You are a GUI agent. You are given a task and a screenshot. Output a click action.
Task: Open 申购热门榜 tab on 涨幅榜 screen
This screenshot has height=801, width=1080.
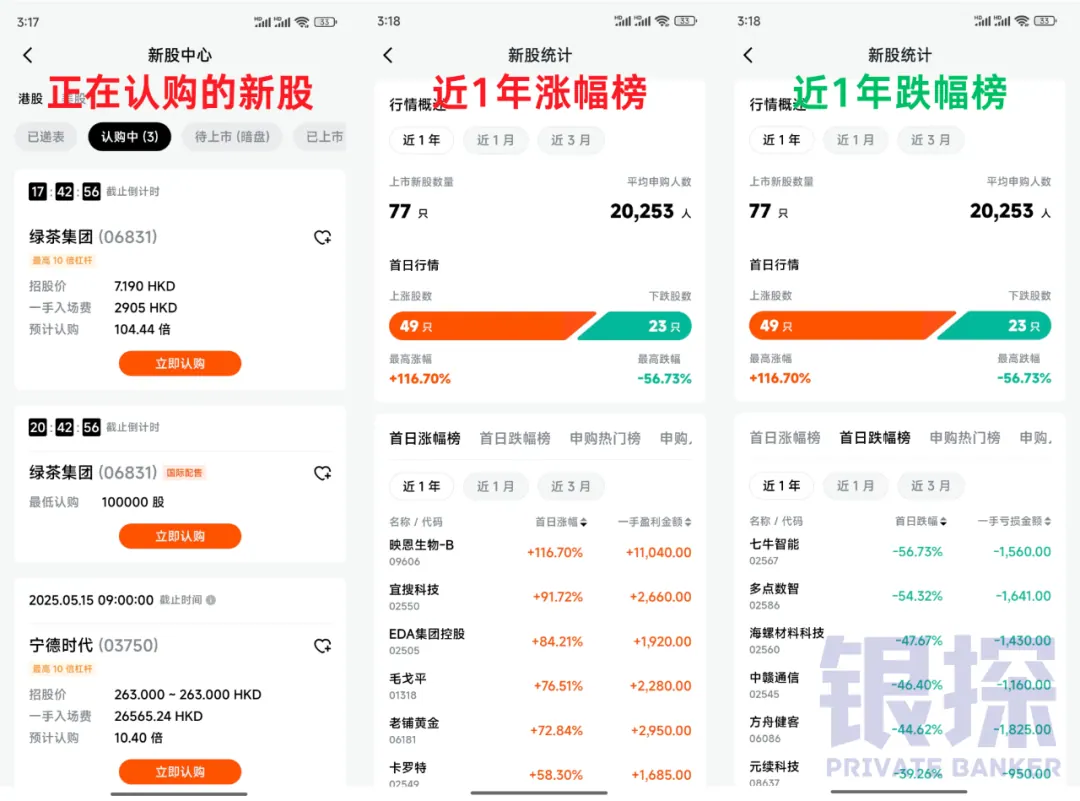pyautogui.click(x=605, y=439)
